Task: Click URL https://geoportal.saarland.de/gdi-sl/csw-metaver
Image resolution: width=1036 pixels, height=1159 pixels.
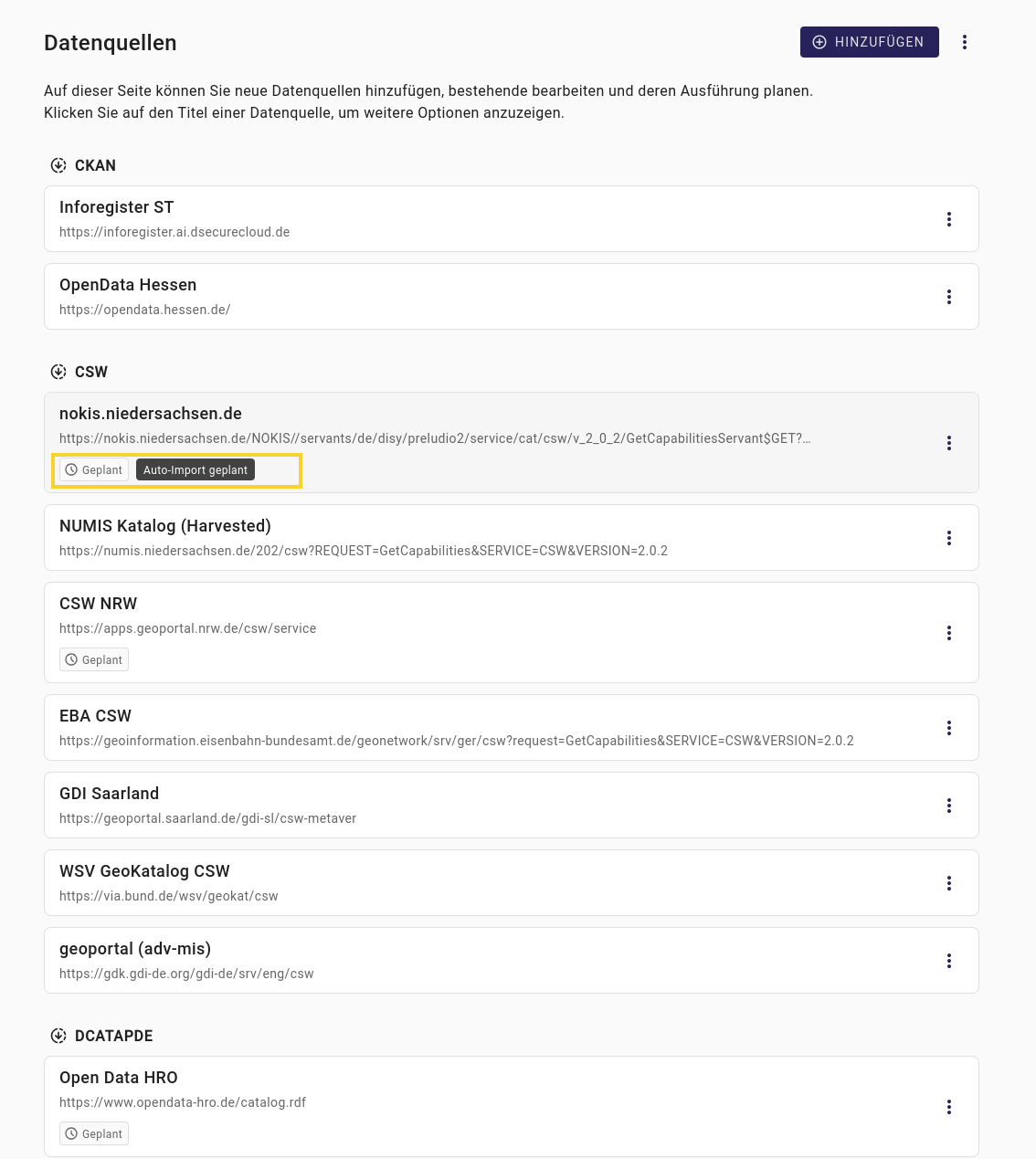Action: 207,818
